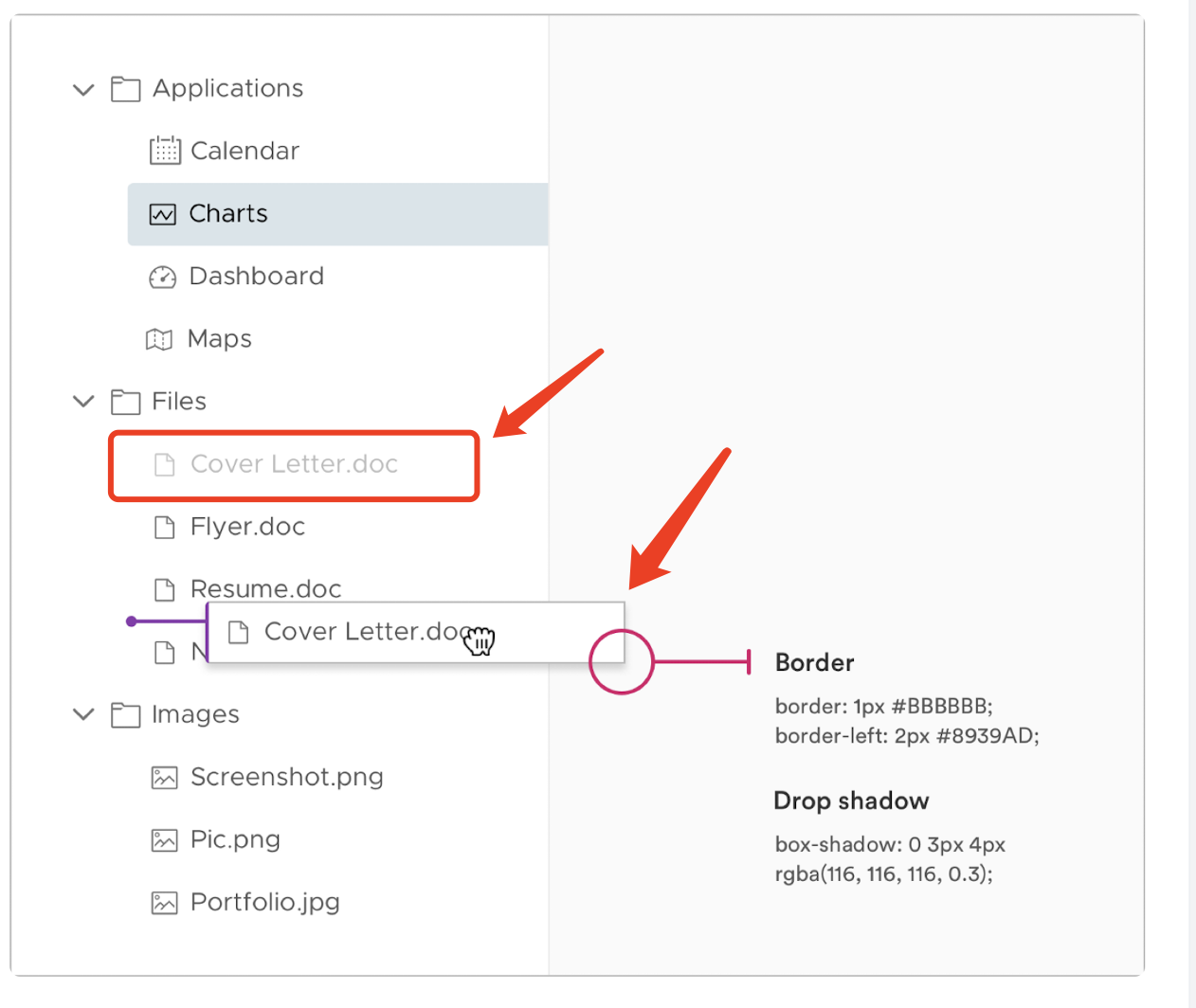Select the Dashboard tree item
Image resolution: width=1196 pixels, height=1008 pixels.
click(256, 277)
